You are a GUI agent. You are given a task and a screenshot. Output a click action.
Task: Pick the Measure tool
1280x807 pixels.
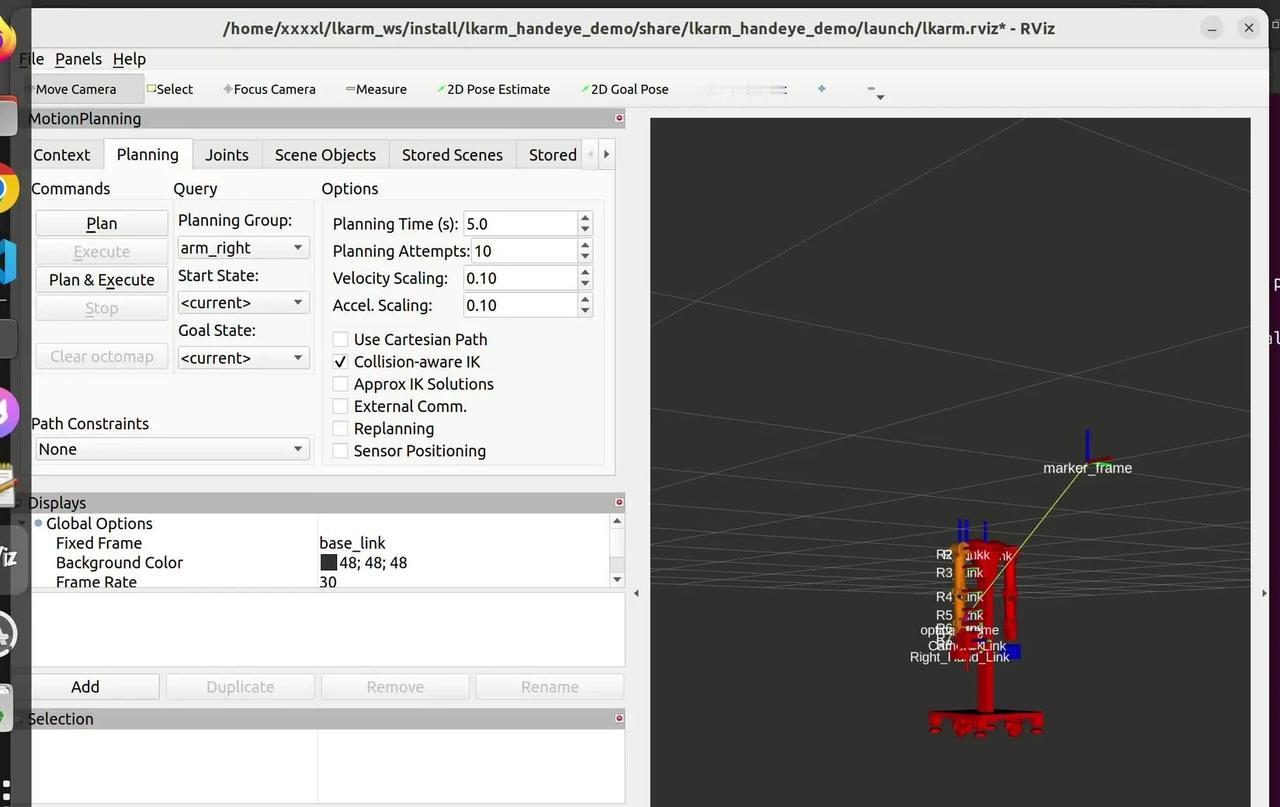point(376,89)
